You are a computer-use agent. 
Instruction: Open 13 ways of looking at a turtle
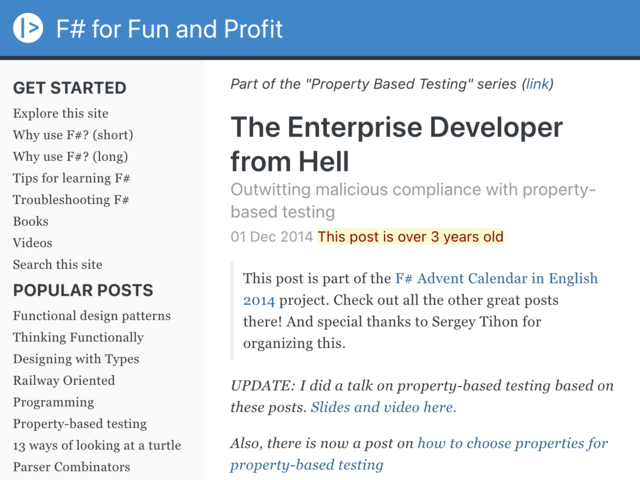(97, 445)
